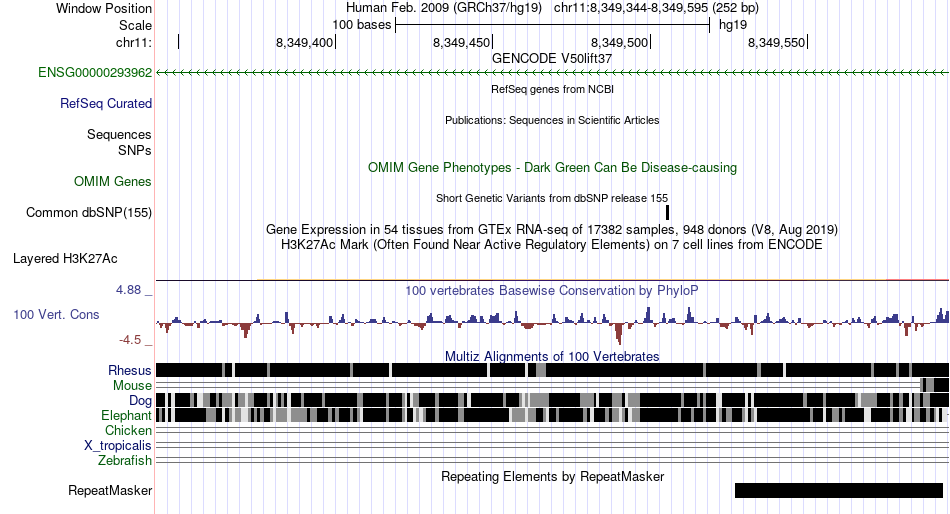Select the Dog alignment label
This screenshot has height=514, width=950.
click(x=140, y=401)
